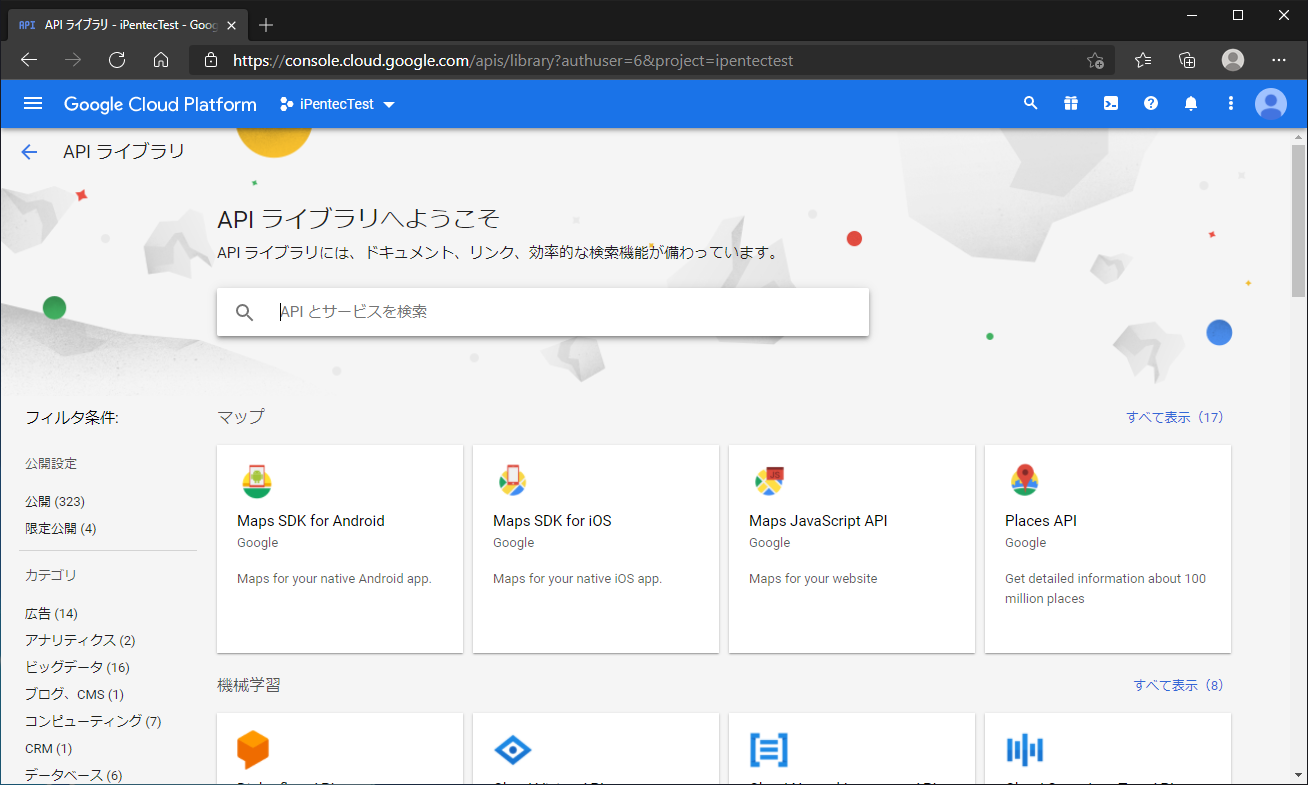Open the browser collections icon
This screenshot has height=785, width=1308.
(x=1187, y=60)
